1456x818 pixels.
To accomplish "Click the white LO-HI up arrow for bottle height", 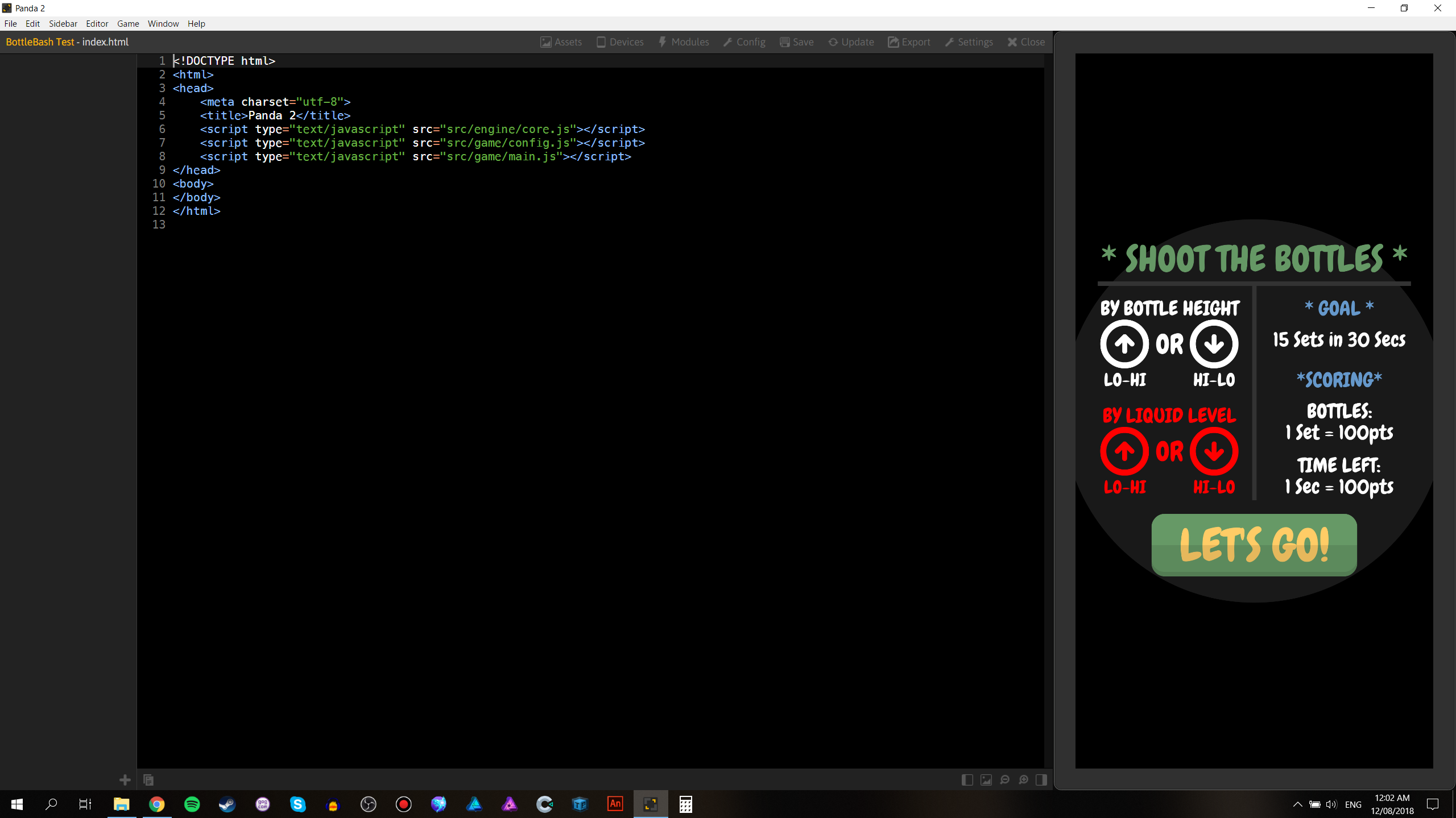I will [x=1124, y=344].
